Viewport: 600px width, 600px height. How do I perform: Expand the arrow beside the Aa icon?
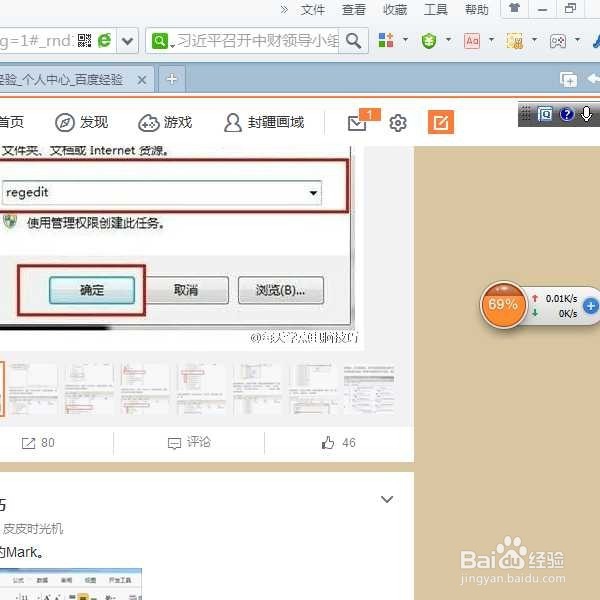pyautogui.click(x=492, y=39)
